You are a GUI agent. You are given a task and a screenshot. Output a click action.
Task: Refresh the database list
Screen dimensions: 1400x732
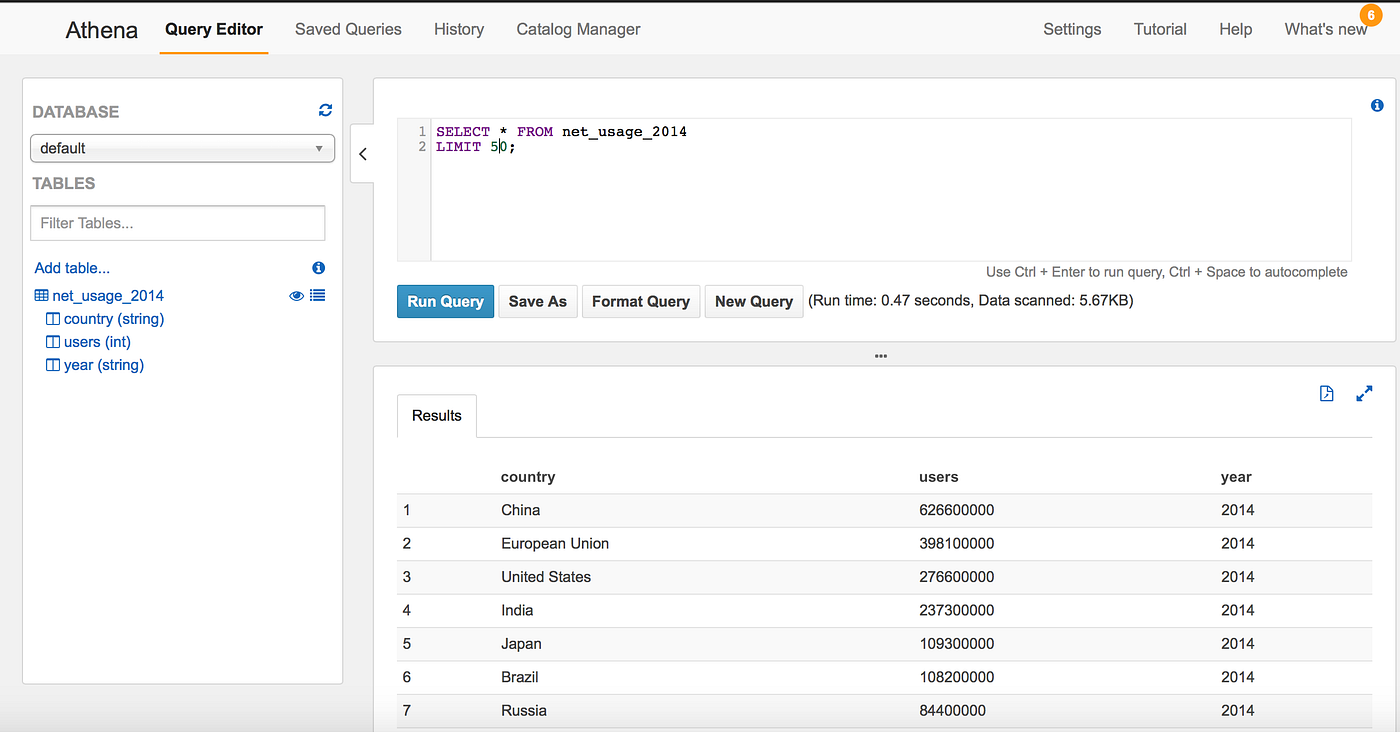point(325,110)
